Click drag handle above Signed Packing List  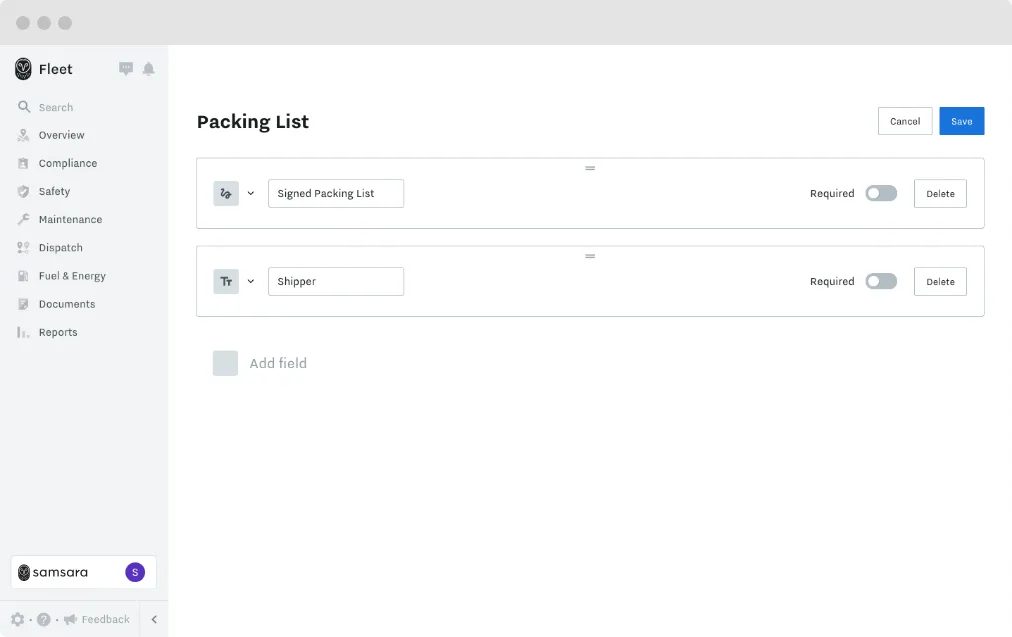590,168
